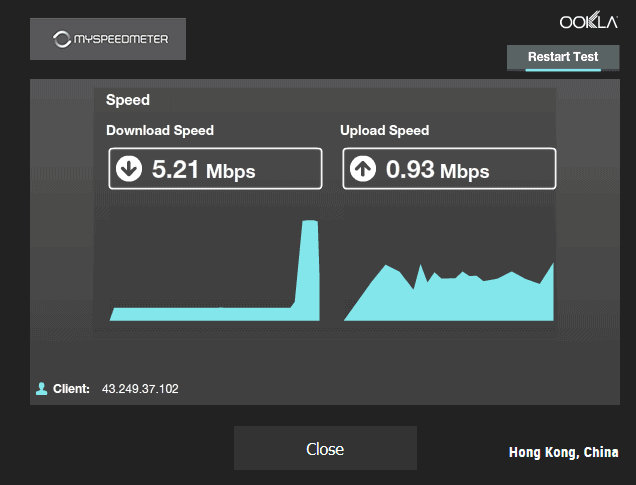Click the Upload Speed label
The image size is (636, 485).
pos(385,130)
